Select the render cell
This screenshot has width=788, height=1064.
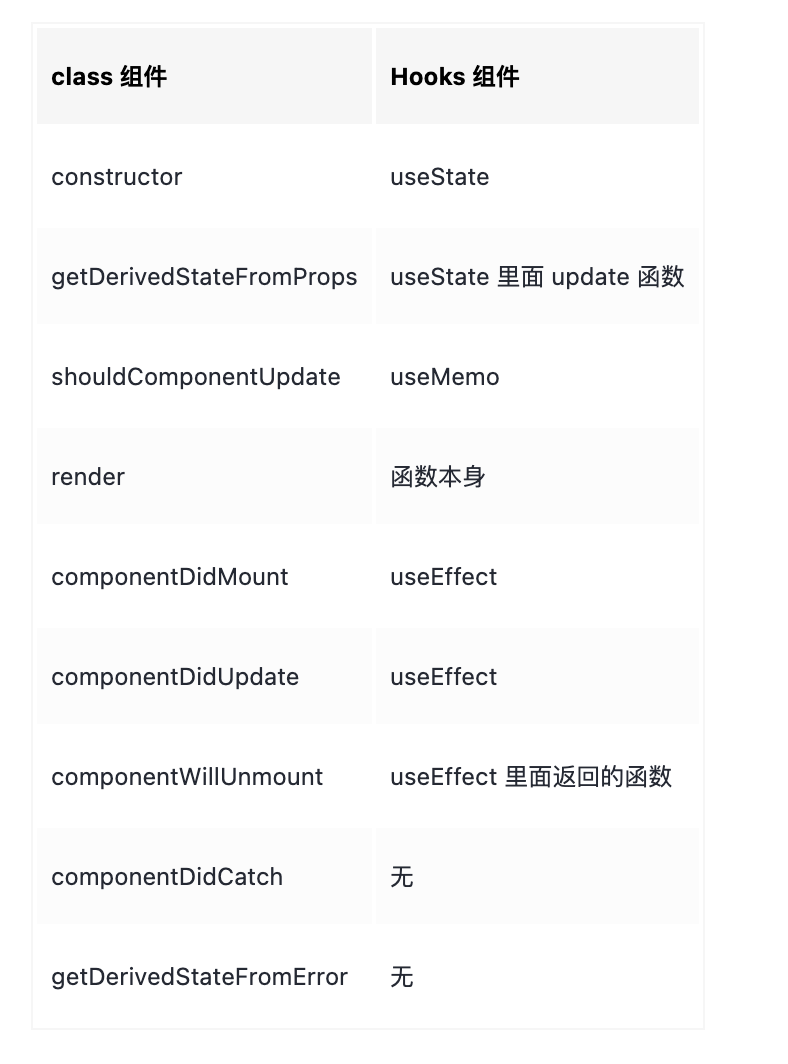point(88,477)
